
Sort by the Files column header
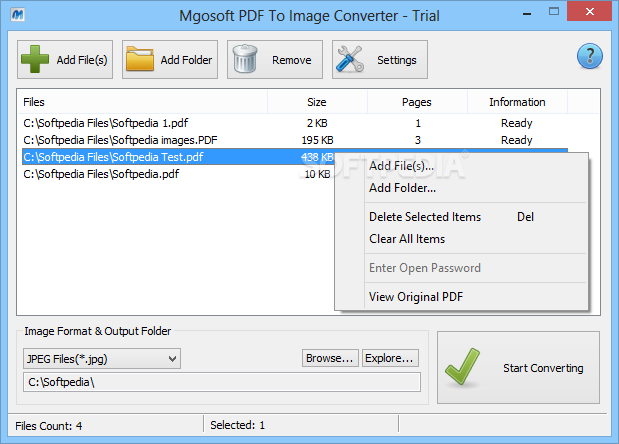pyautogui.click(x=143, y=102)
